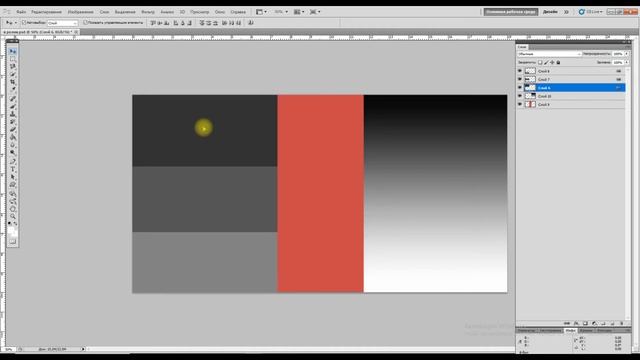This screenshot has height=360, width=640.
Task: Click the lock all icon in Layers panel
Action: [x=558, y=62]
